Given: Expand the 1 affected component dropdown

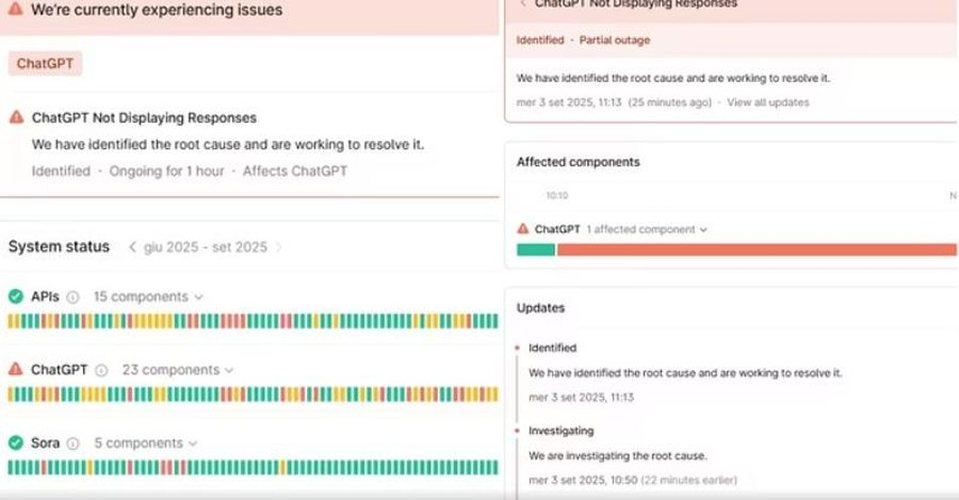Looking at the screenshot, I should click(x=647, y=229).
